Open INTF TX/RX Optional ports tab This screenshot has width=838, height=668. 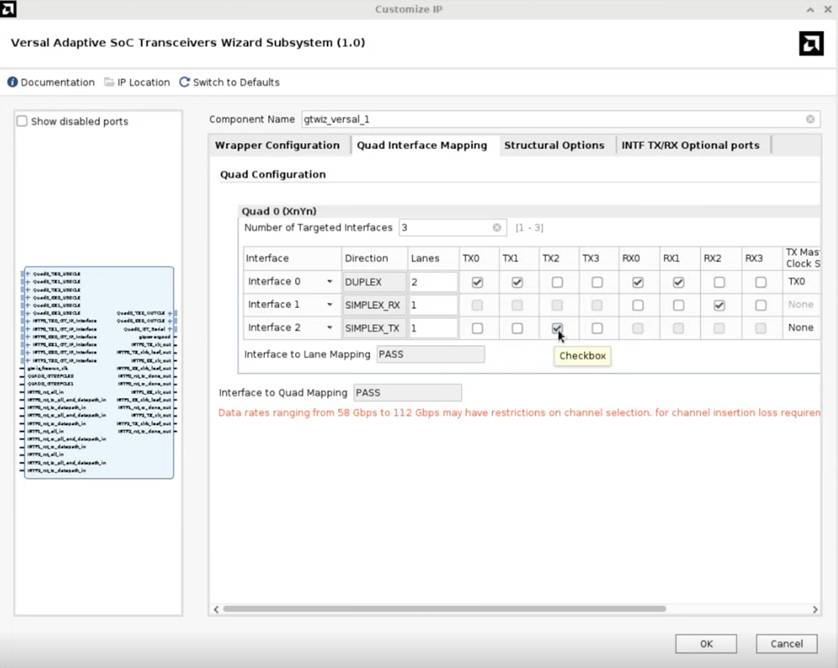pos(690,145)
